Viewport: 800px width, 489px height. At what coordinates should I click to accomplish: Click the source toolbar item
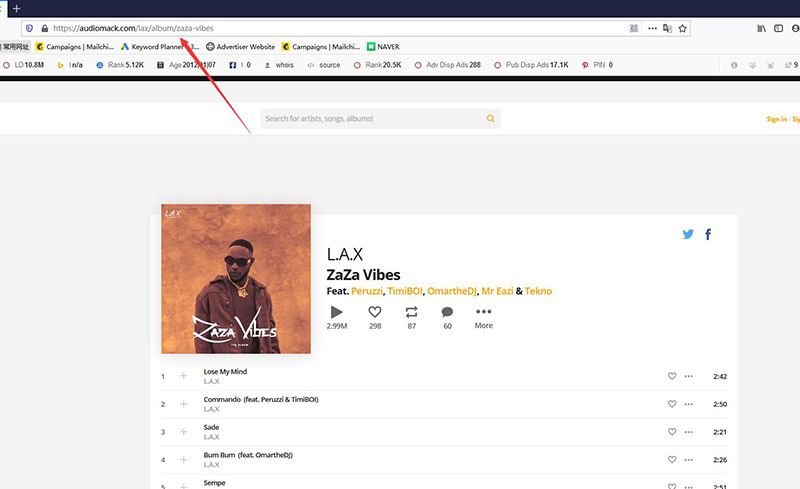(x=324, y=65)
